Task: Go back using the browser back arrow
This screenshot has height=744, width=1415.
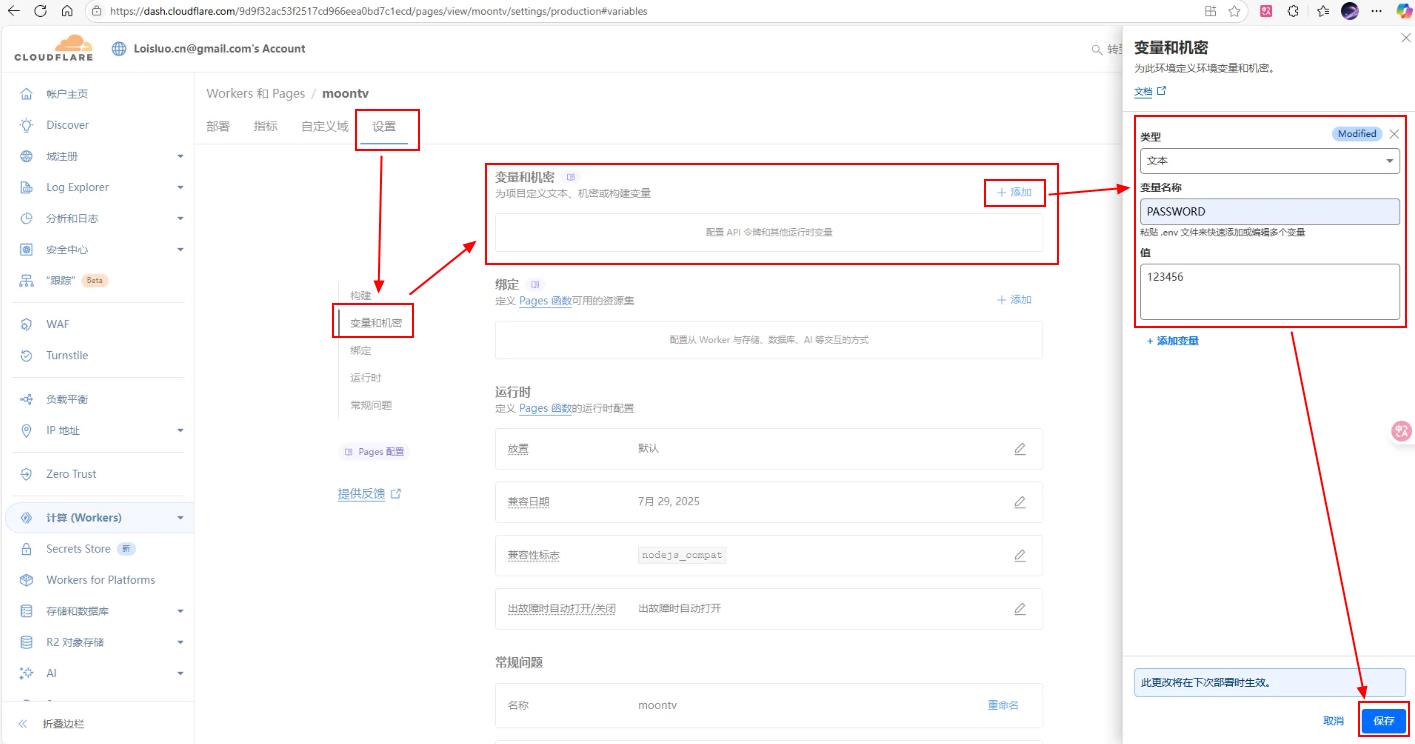Action: coord(13,11)
